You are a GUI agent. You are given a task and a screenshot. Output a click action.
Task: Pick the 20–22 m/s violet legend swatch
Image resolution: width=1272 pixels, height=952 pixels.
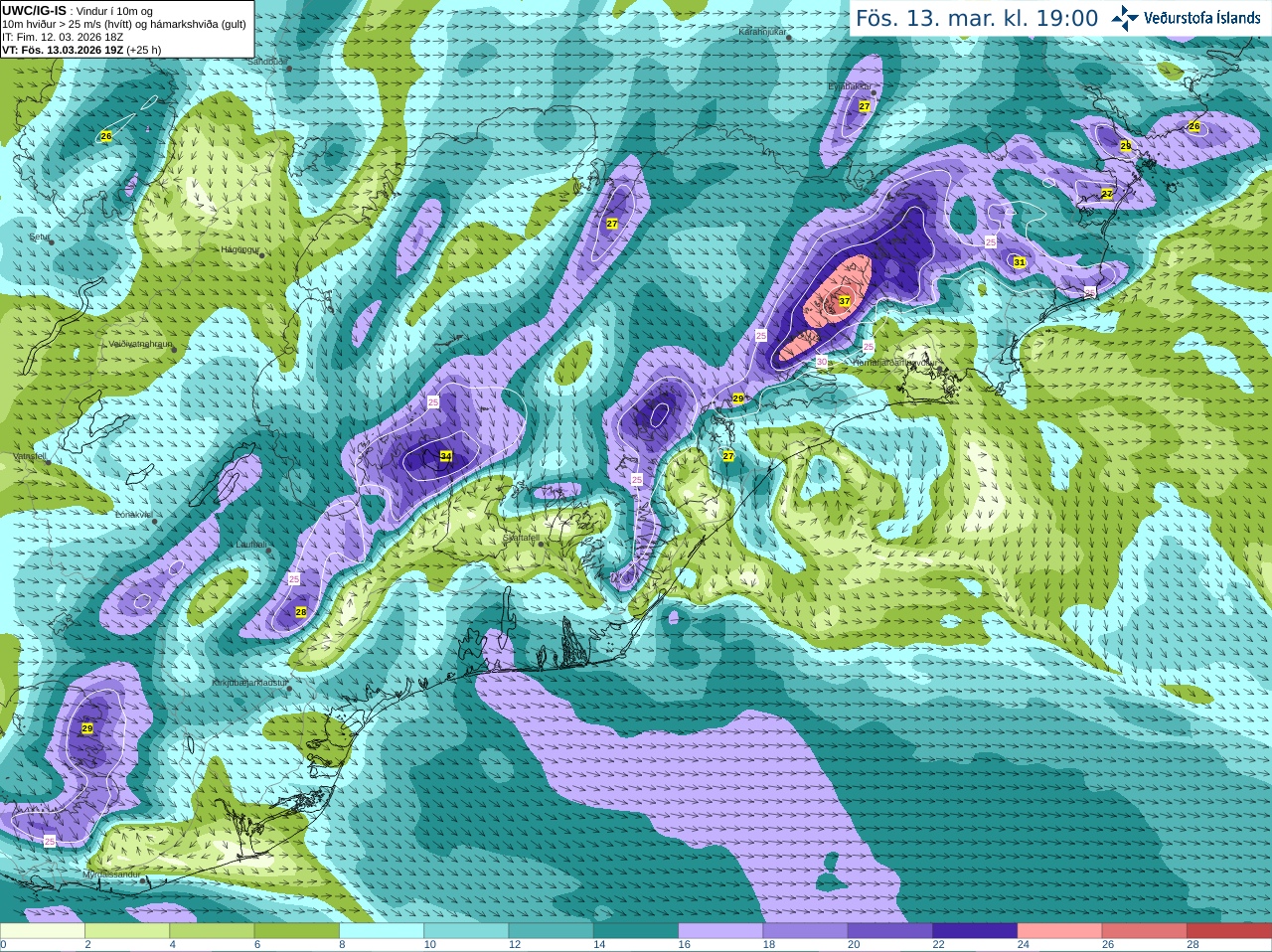tap(890, 931)
